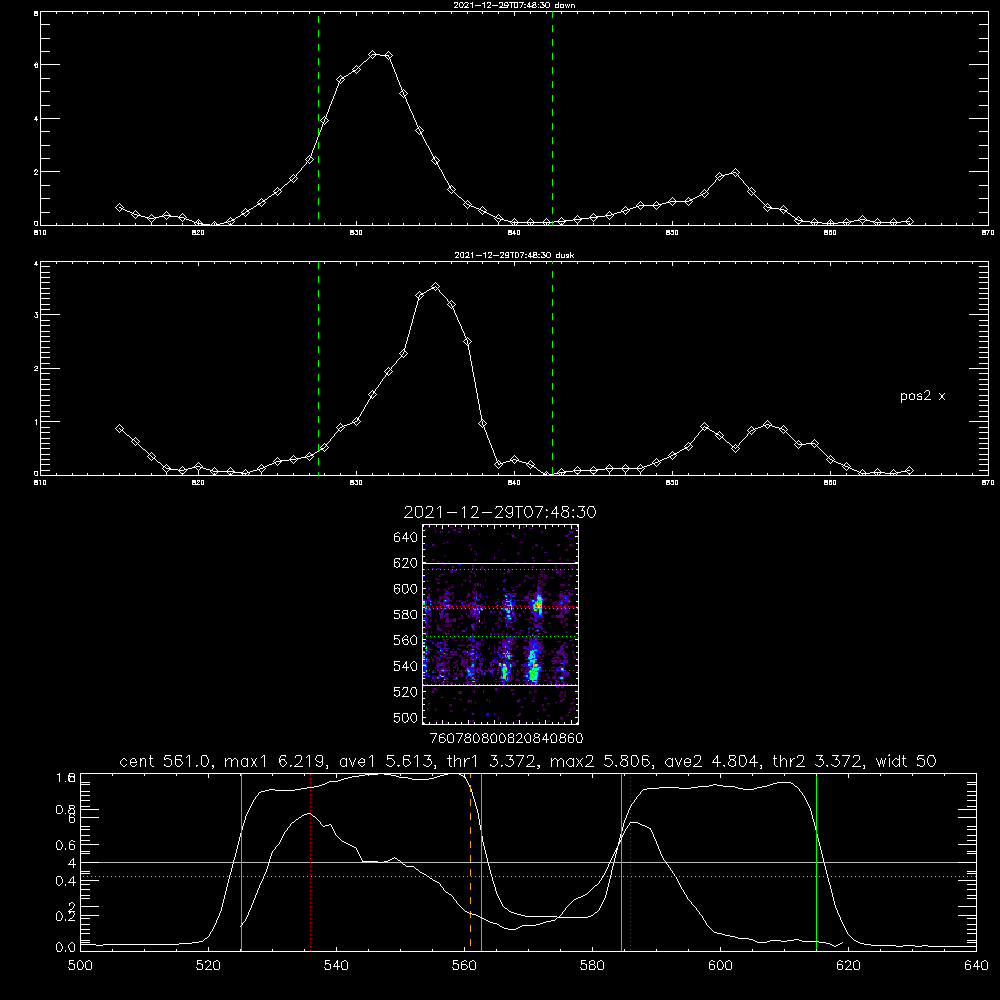The height and width of the screenshot is (1000, 1000).
Task: Click the 580 label on heatmap y-axis
Action: [406, 615]
